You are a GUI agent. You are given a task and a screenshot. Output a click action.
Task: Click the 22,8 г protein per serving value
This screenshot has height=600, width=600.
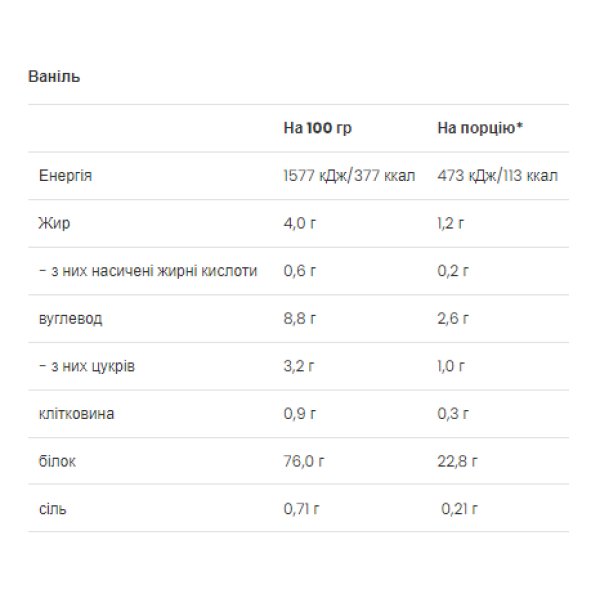pos(458,461)
